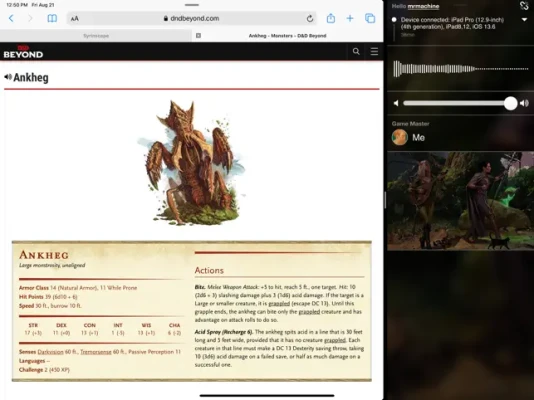Open the Ankheg monster artwork
This screenshot has height=400, width=534.
coord(191,163)
